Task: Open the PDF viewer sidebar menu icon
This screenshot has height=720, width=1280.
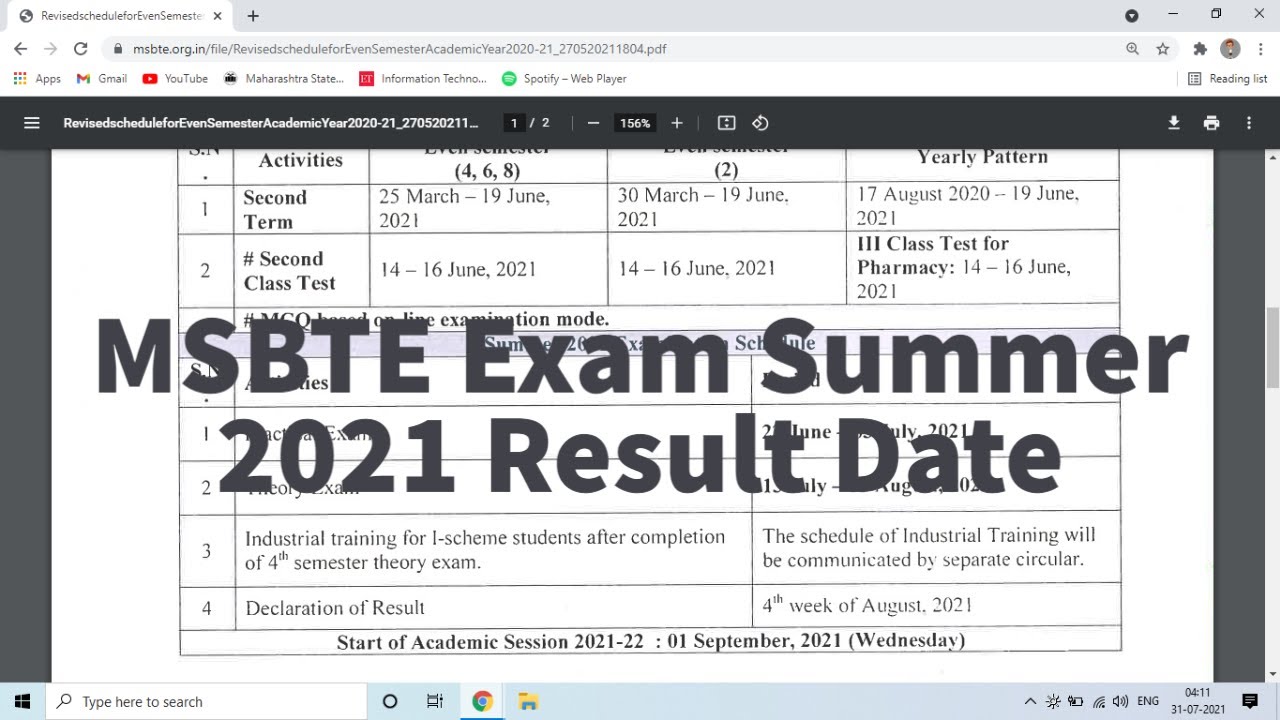Action: [31, 123]
